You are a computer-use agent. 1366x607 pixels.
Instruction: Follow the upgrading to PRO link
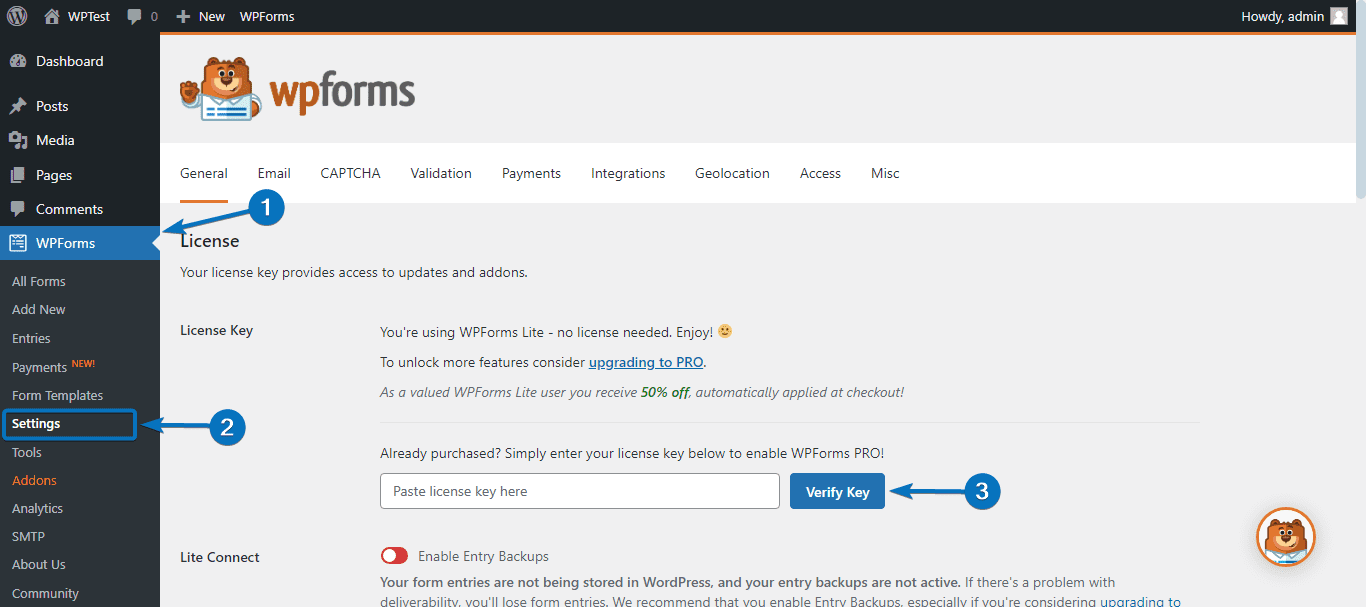click(646, 362)
